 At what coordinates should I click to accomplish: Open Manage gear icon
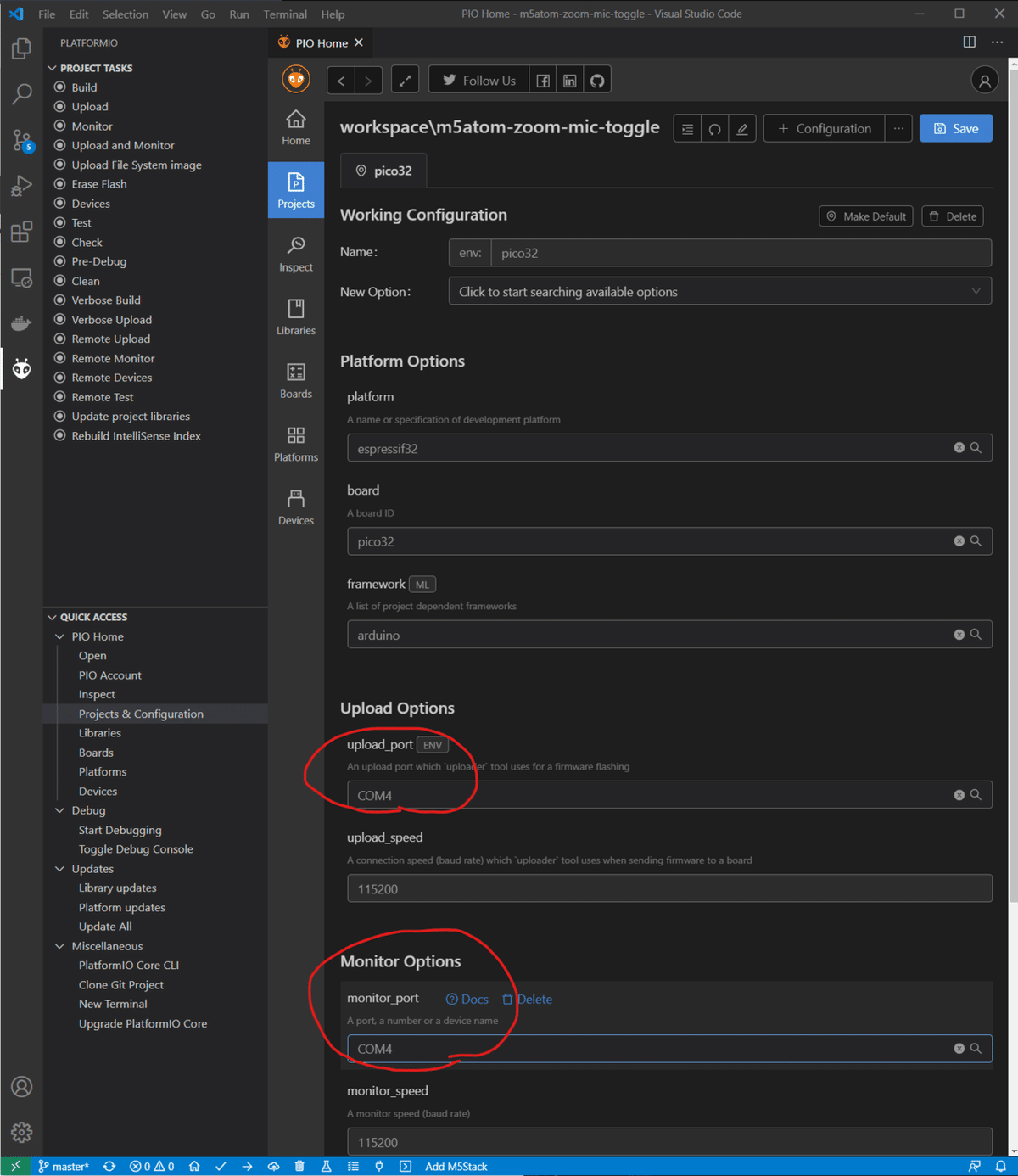[x=21, y=1132]
